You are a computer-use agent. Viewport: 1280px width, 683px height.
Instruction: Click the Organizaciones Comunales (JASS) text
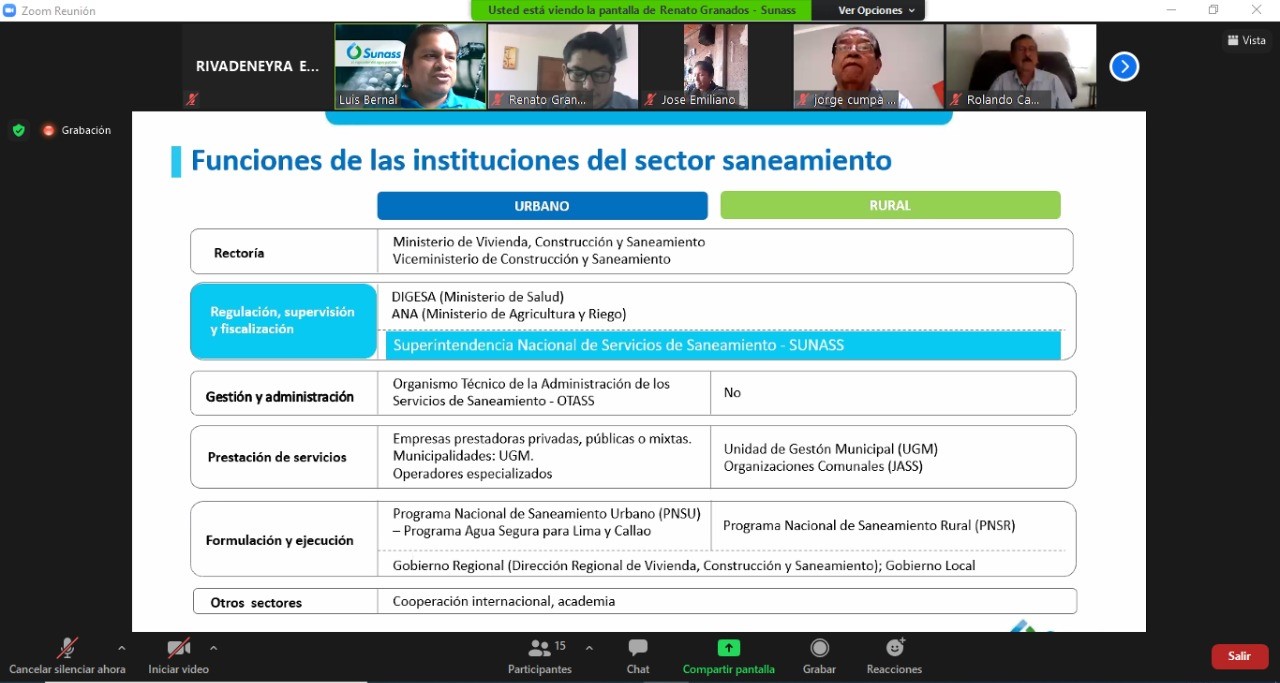pos(823,466)
